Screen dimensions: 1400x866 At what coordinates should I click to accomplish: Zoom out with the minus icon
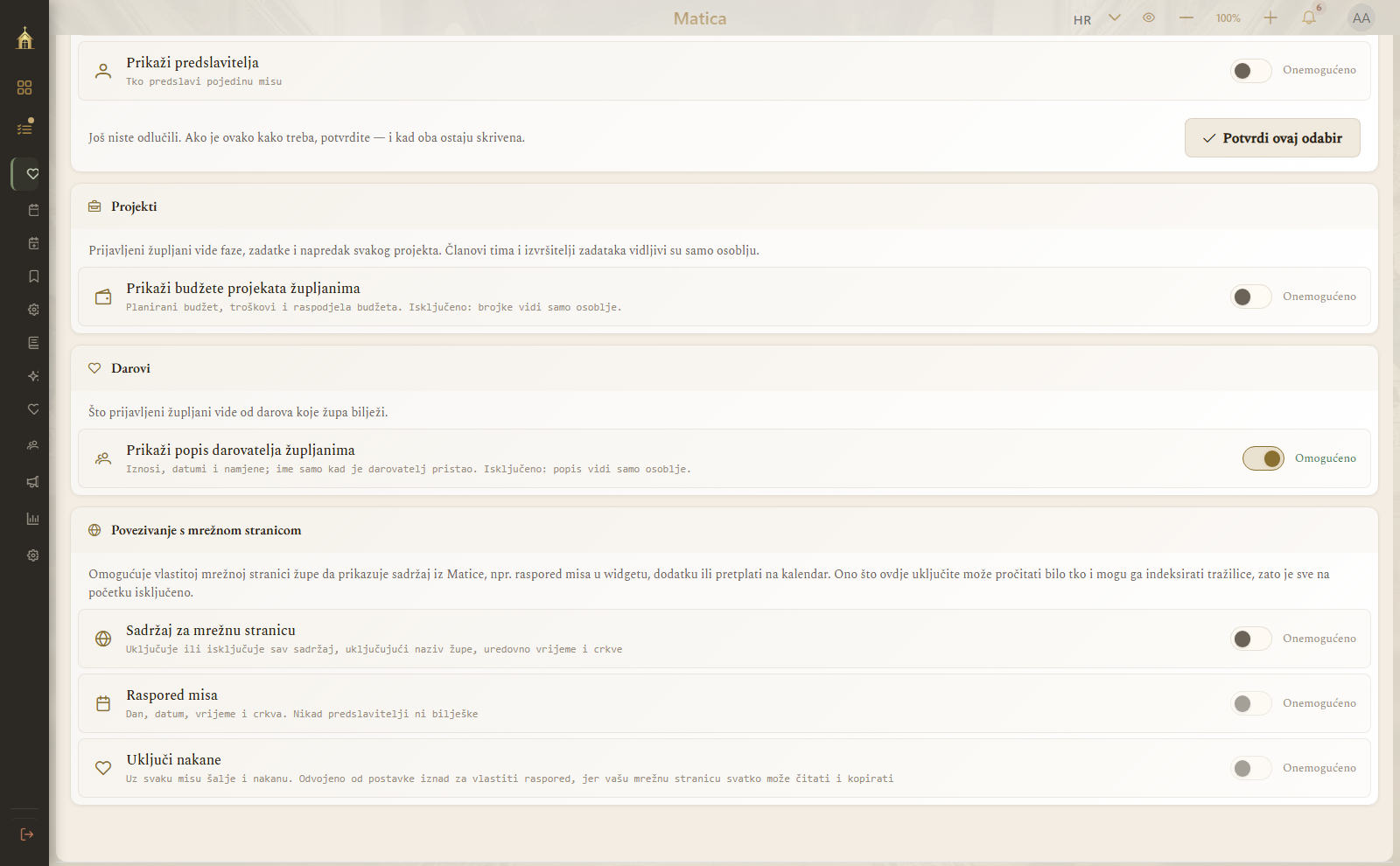pos(1186,17)
